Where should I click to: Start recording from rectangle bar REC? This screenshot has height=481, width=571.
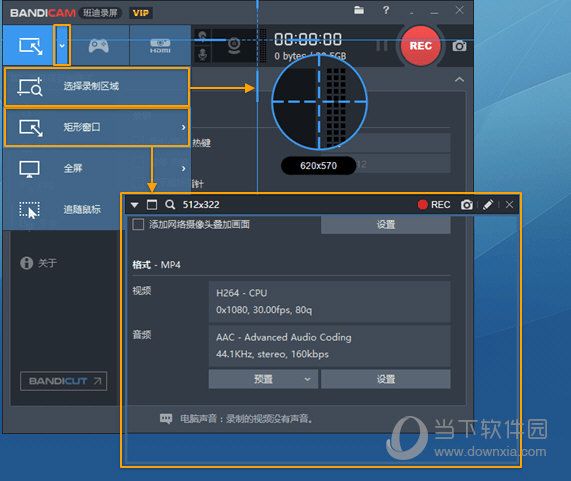point(434,205)
